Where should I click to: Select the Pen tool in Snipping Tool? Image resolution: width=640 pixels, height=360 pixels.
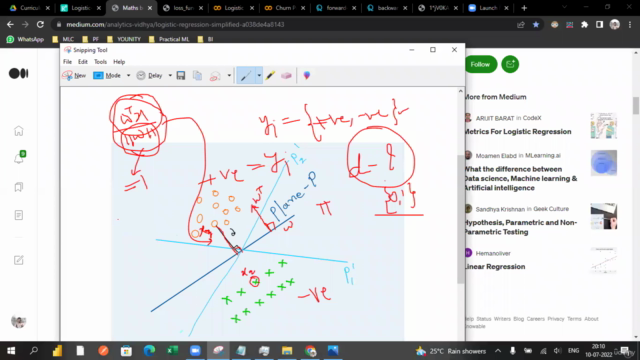click(246, 76)
